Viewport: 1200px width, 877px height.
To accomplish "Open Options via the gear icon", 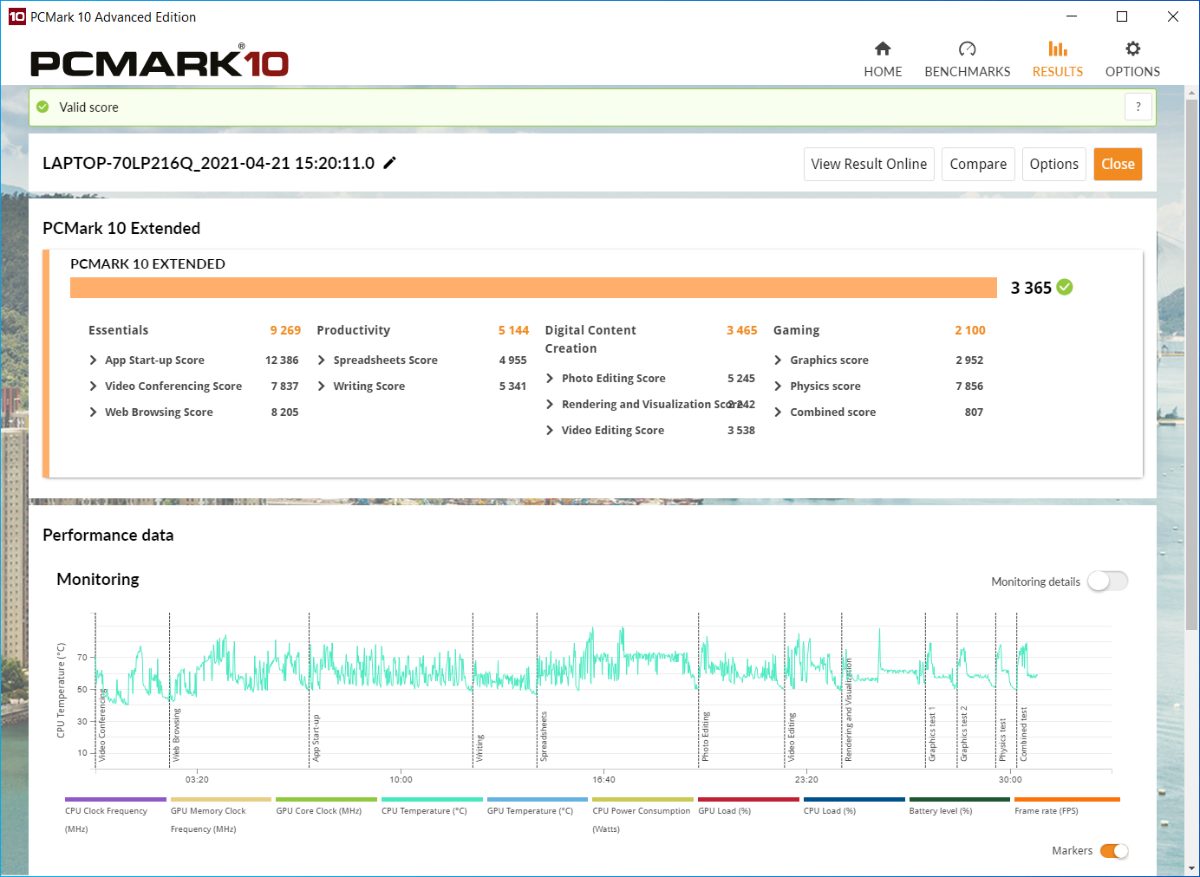I will tap(1132, 49).
